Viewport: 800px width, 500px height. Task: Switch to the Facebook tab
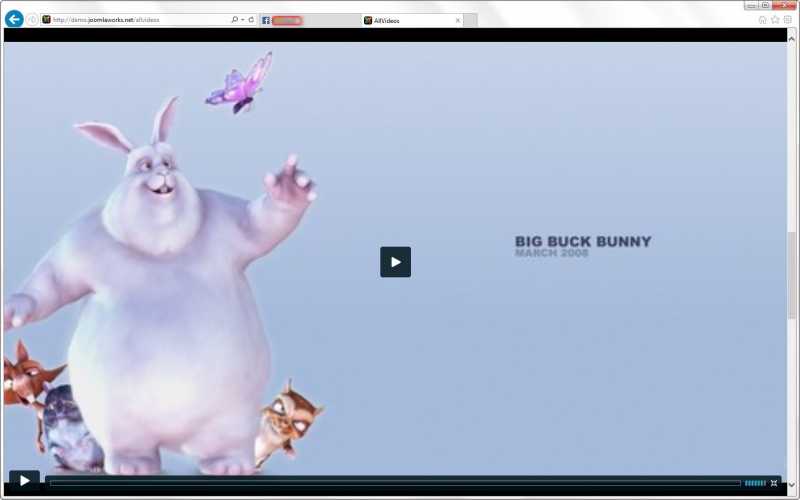point(310,20)
